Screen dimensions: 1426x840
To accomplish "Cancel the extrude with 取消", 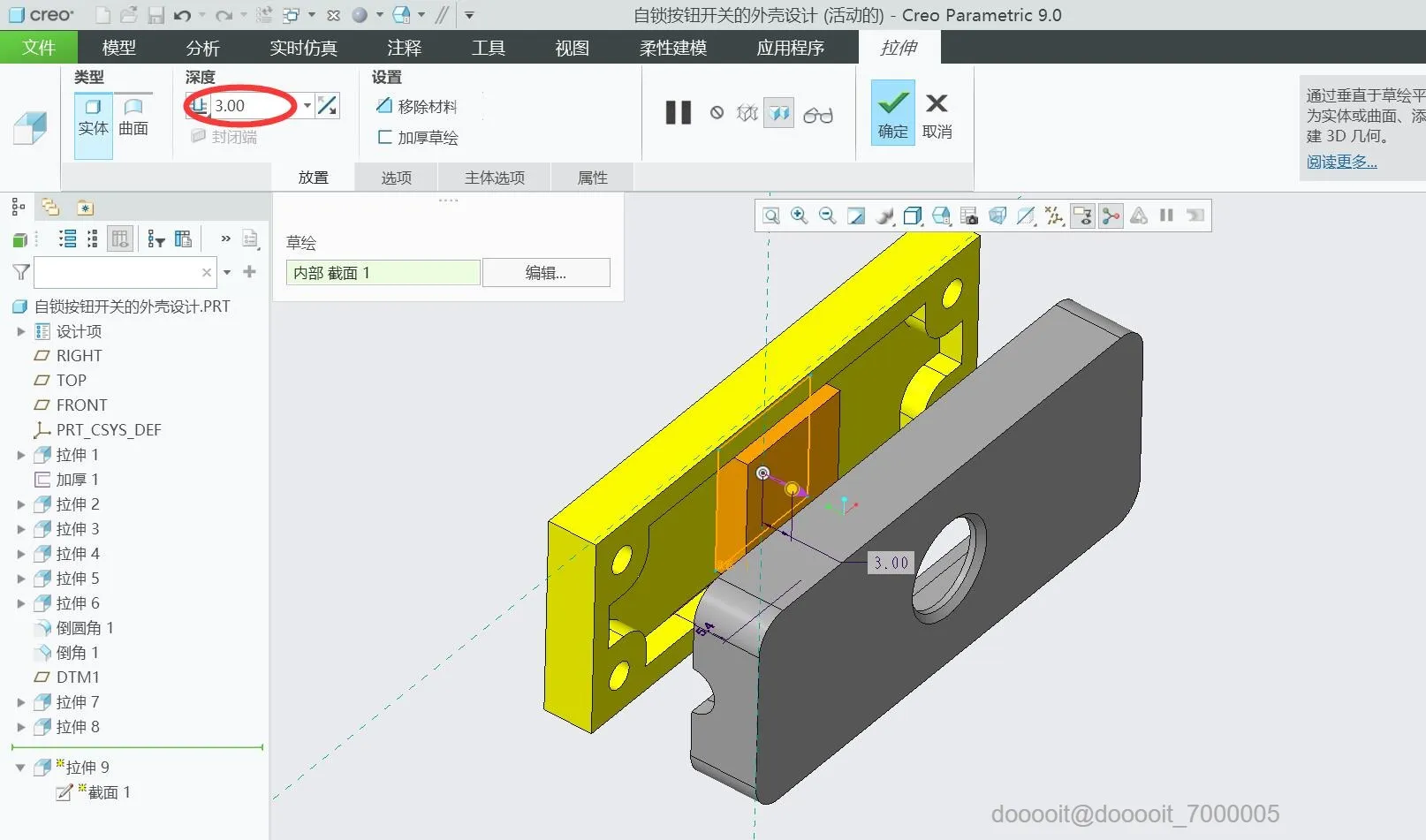I will [937, 115].
